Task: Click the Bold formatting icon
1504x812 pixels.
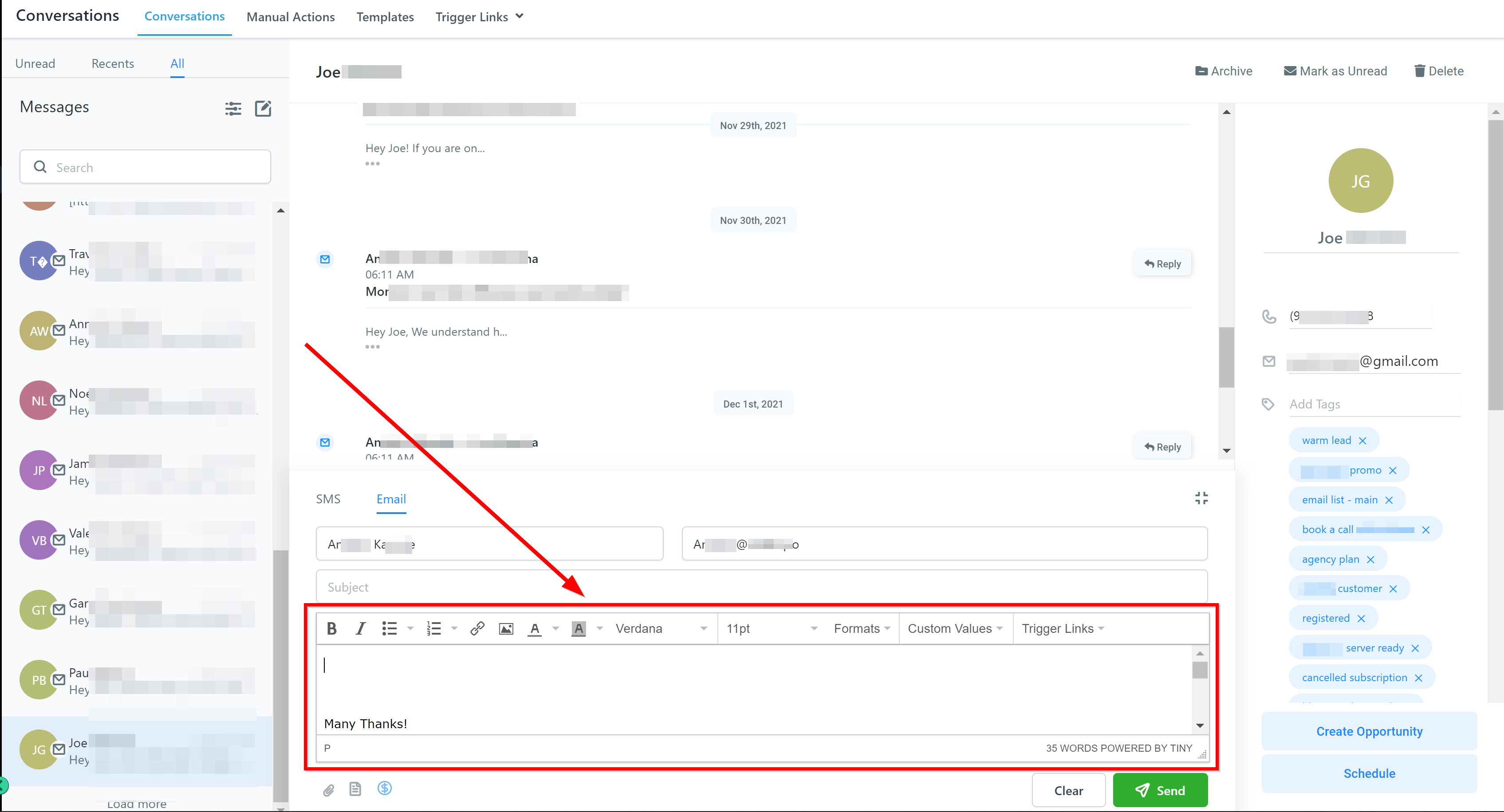Action: (x=331, y=629)
